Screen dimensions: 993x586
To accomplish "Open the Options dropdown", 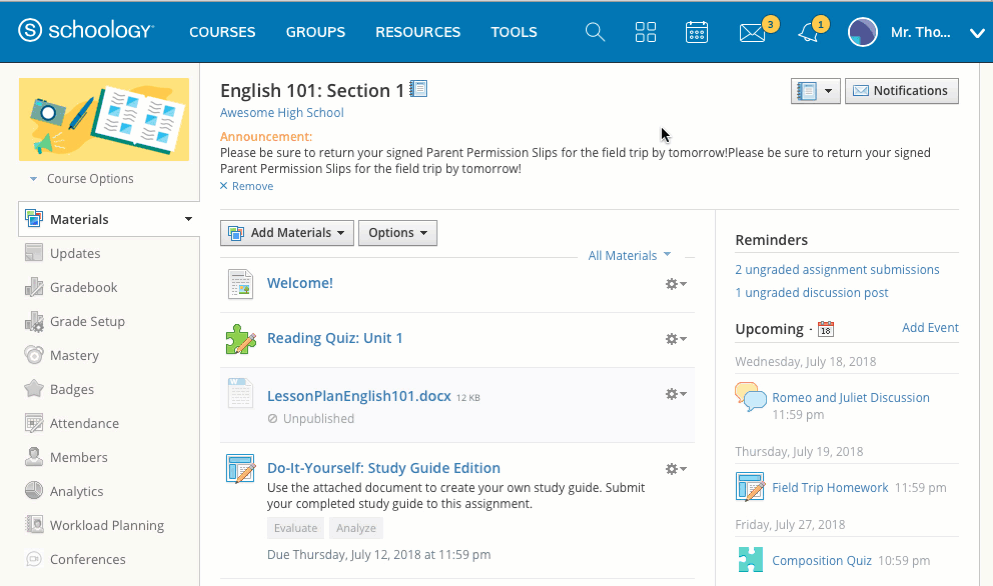I will [x=397, y=233].
